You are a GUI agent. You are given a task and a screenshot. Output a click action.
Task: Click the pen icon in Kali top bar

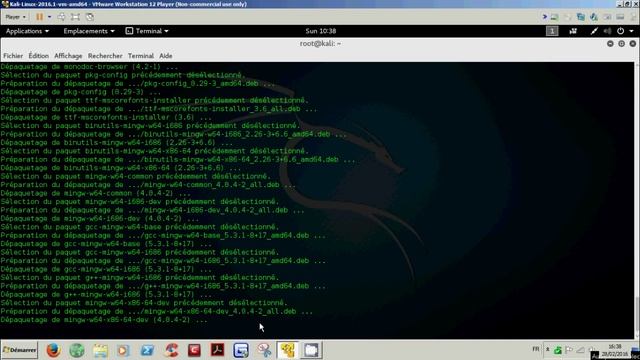594,31
